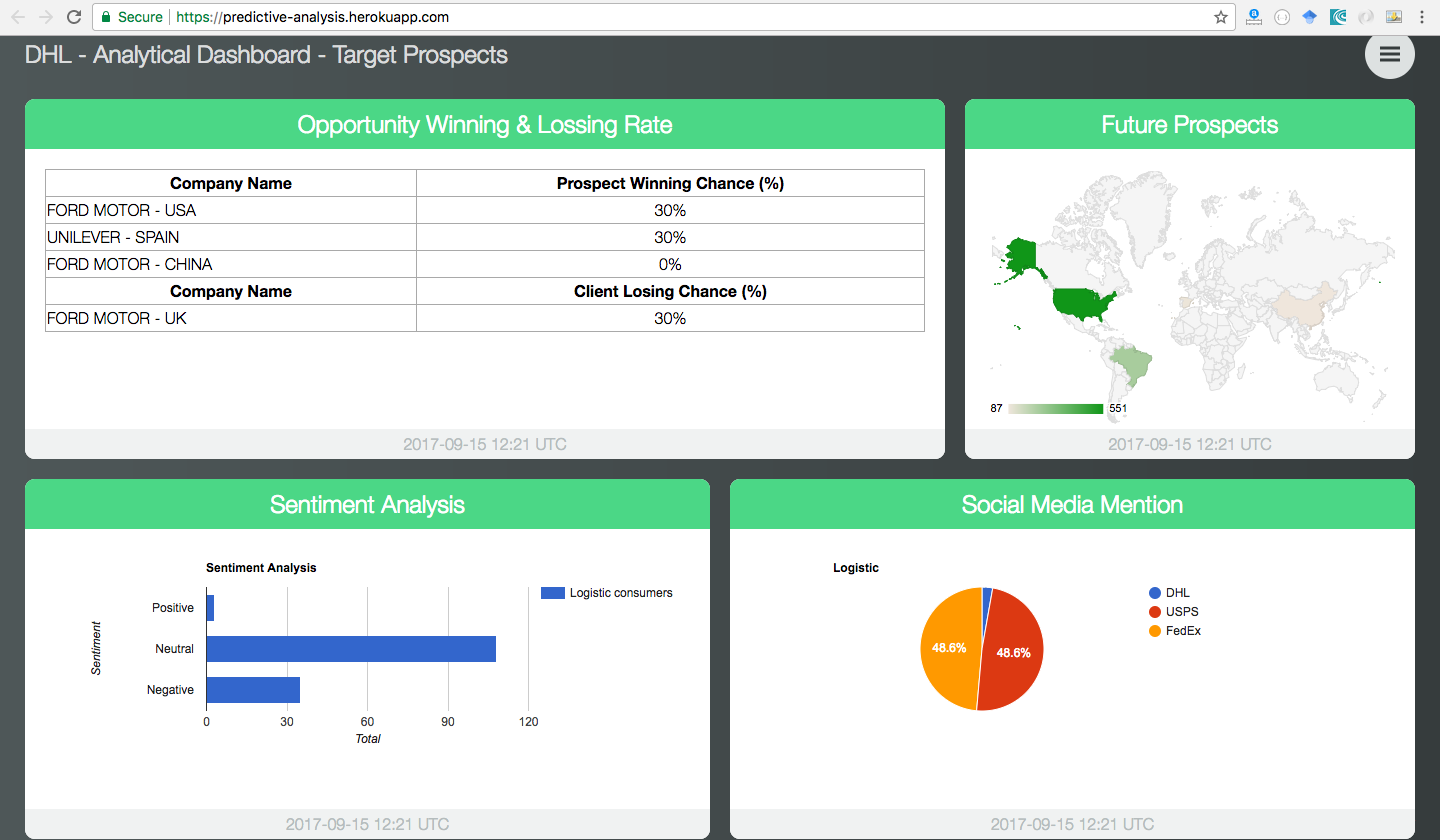This screenshot has width=1440, height=840.
Task: Click Client Losing Chance (%) header
Action: 670,291
